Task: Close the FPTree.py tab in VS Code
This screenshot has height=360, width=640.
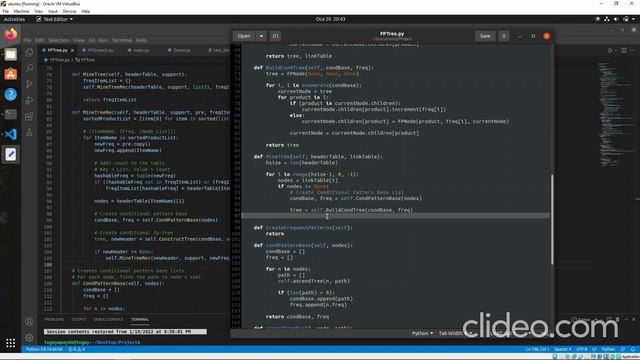Action: coord(72,50)
